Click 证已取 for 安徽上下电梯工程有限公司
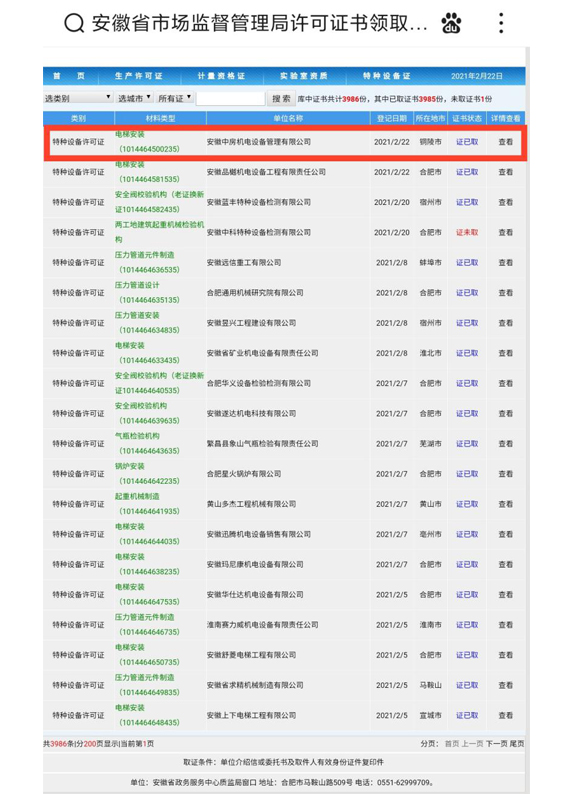 click(x=467, y=716)
